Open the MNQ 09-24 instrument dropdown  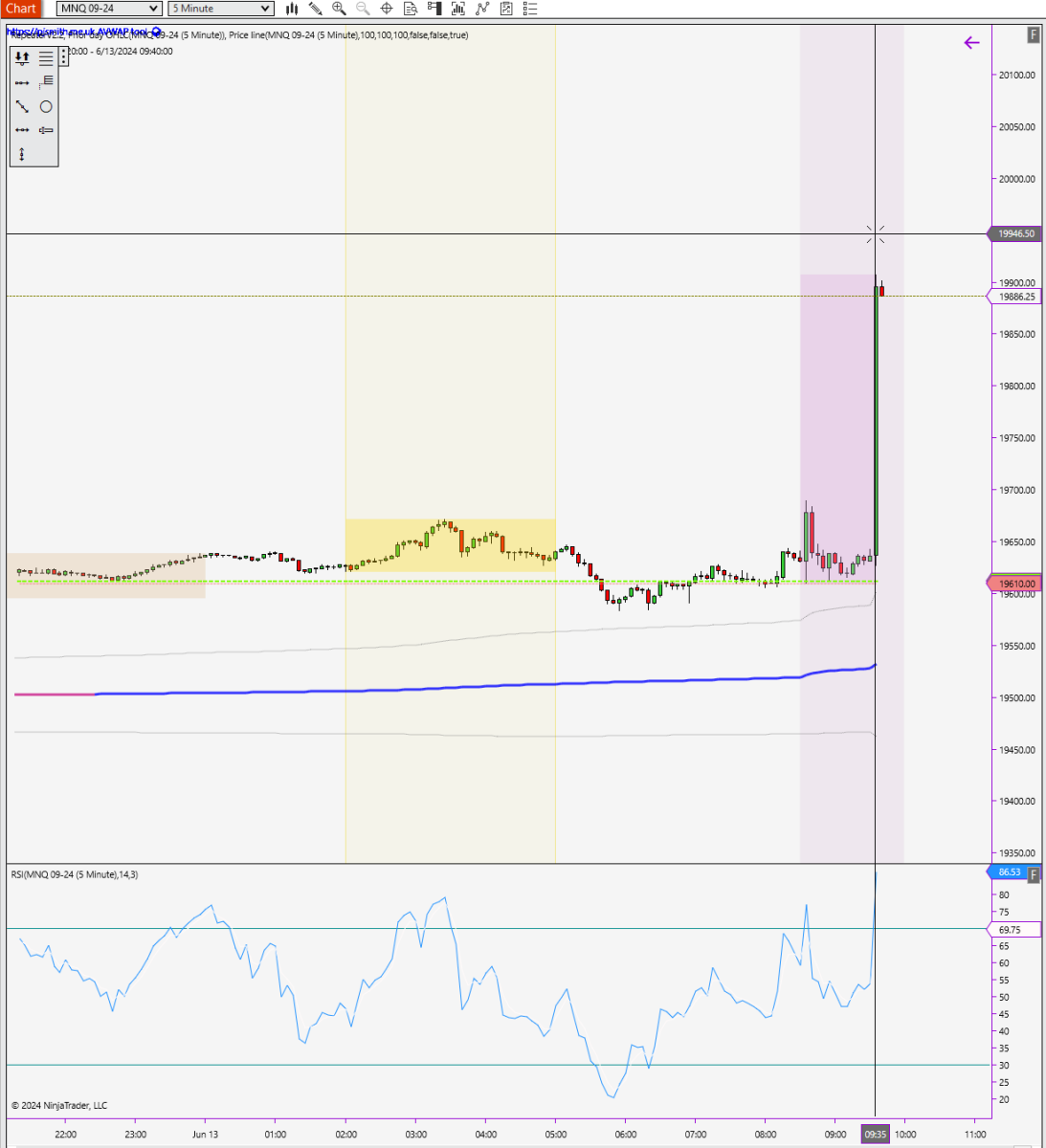click(x=108, y=9)
